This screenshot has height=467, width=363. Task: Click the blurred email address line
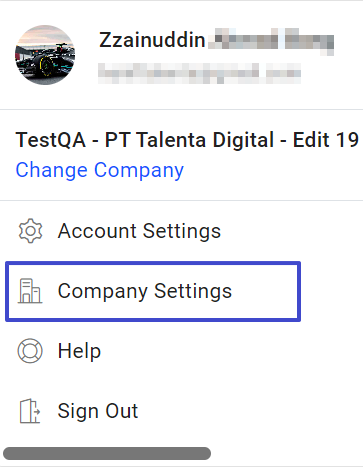[199, 73]
